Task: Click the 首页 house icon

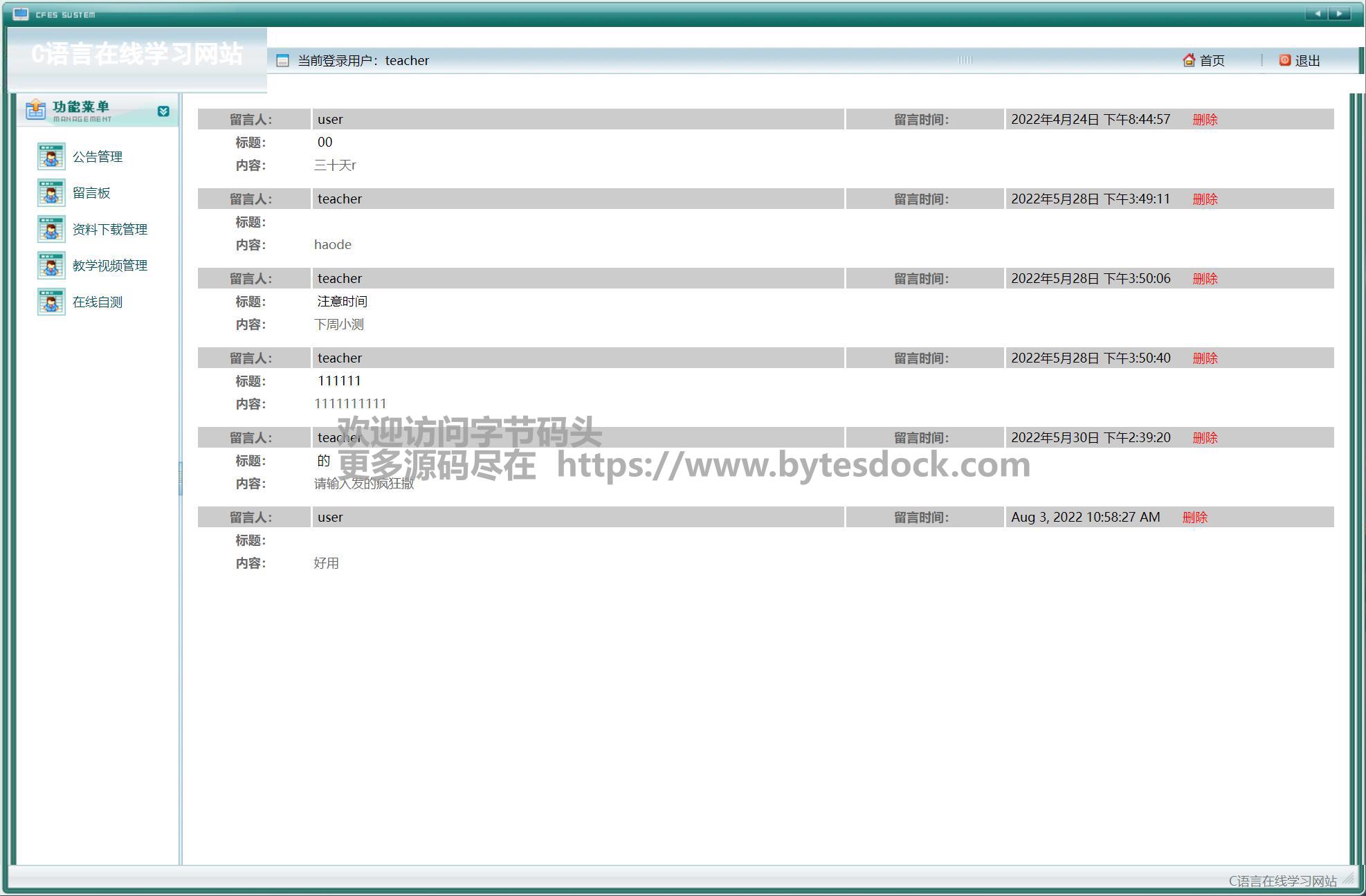Action: [x=1189, y=60]
